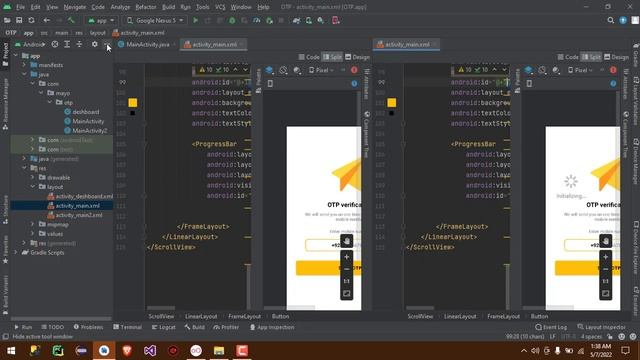Open the Profiler tool window
The image size is (640, 360).
[x=226, y=327]
